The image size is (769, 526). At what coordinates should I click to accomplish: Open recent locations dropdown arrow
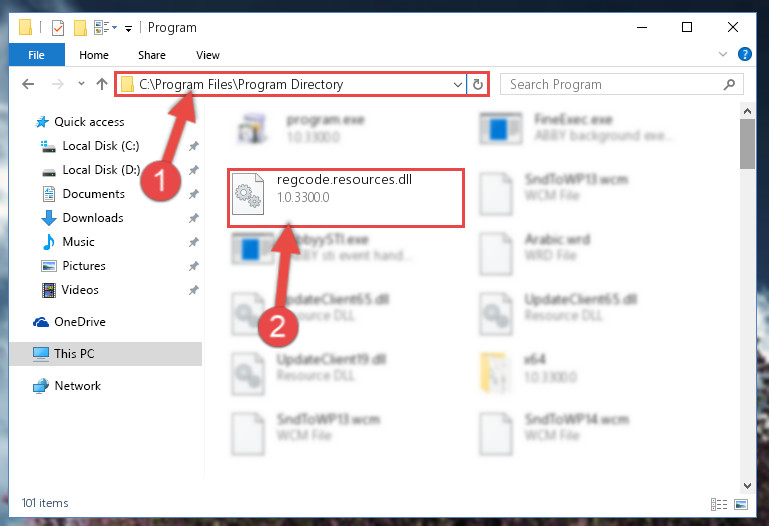point(81,84)
